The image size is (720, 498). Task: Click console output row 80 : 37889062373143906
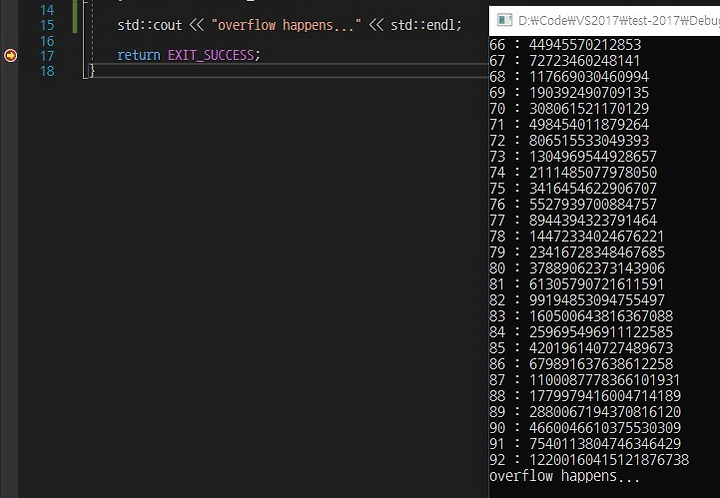(577, 269)
